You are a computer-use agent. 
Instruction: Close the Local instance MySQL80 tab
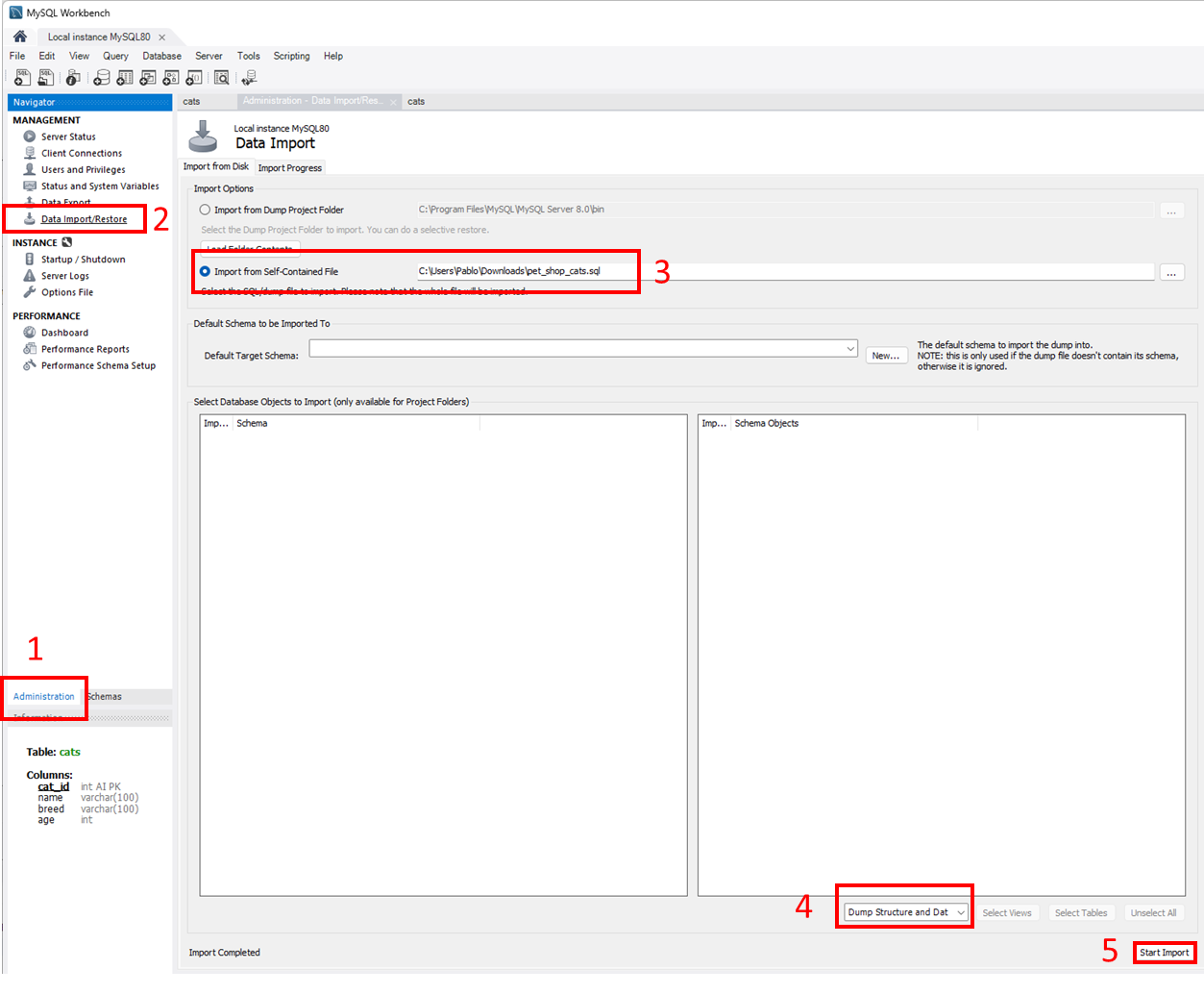[x=161, y=37]
